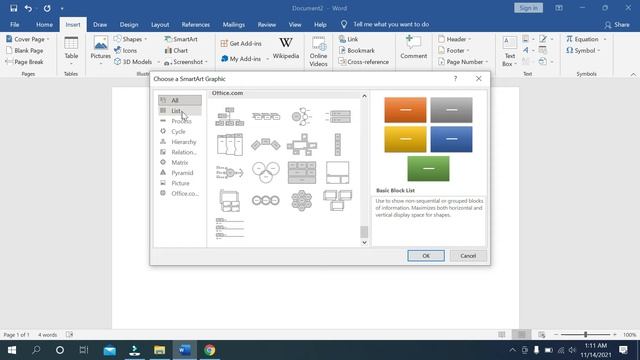
Task: Choose the three-circles SmartArt layout thumbnail
Action: click(x=266, y=172)
